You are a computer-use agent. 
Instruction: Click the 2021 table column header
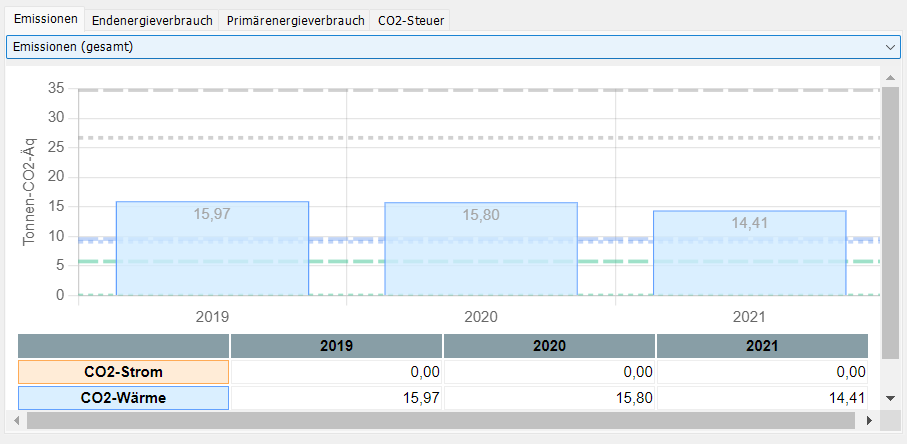click(762, 346)
